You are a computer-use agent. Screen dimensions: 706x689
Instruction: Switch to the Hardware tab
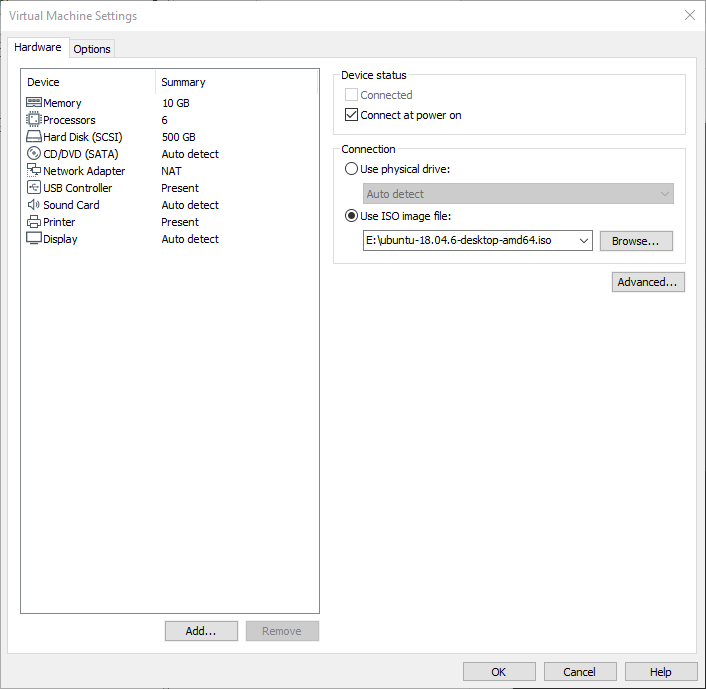click(38, 48)
